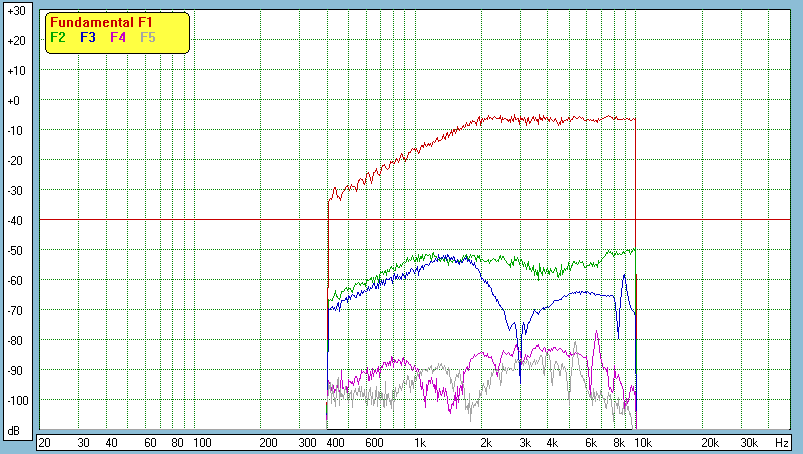Click the 3k label on frequency axis
Screen dimensions: 803x454
[x=525, y=442]
